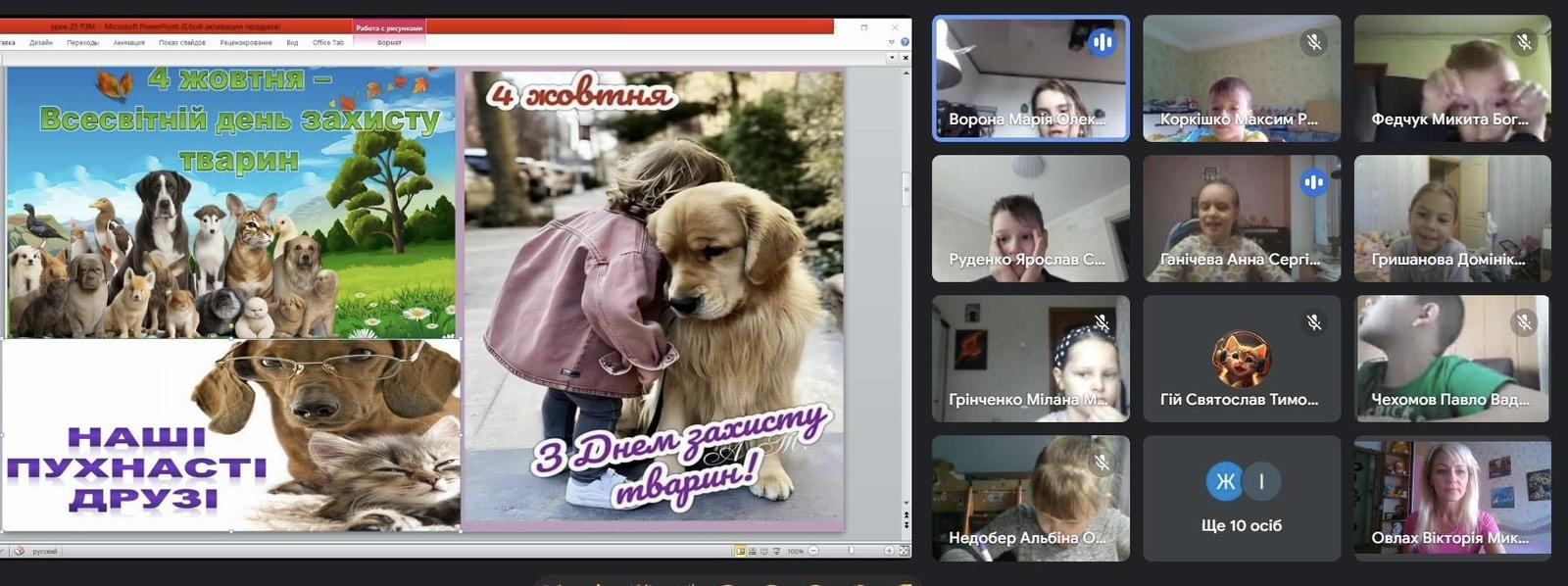
Task: Start Slide Show from PowerPoint status bar
Action: coord(776,551)
